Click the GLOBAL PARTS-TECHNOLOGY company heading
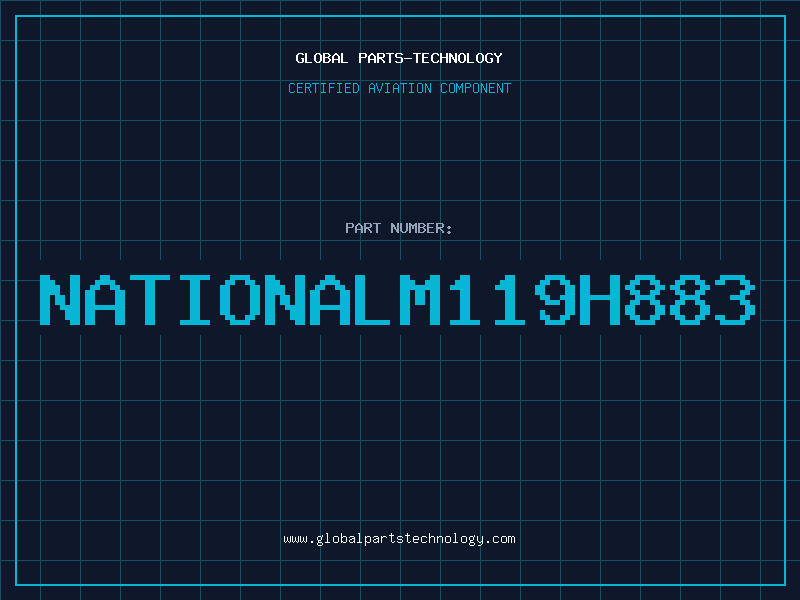The image size is (800, 600). point(399,58)
